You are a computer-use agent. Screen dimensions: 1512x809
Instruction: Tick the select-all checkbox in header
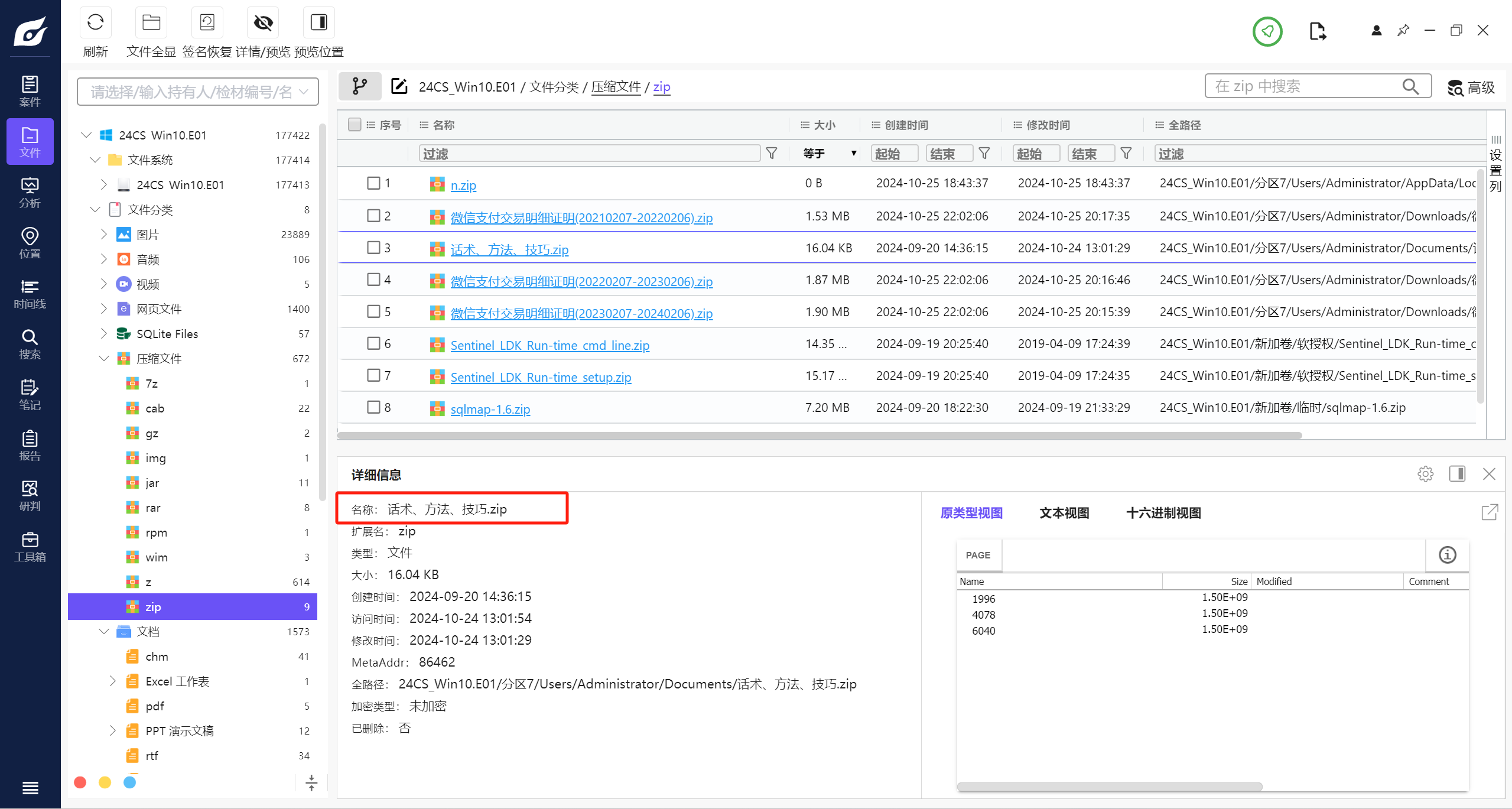355,125
